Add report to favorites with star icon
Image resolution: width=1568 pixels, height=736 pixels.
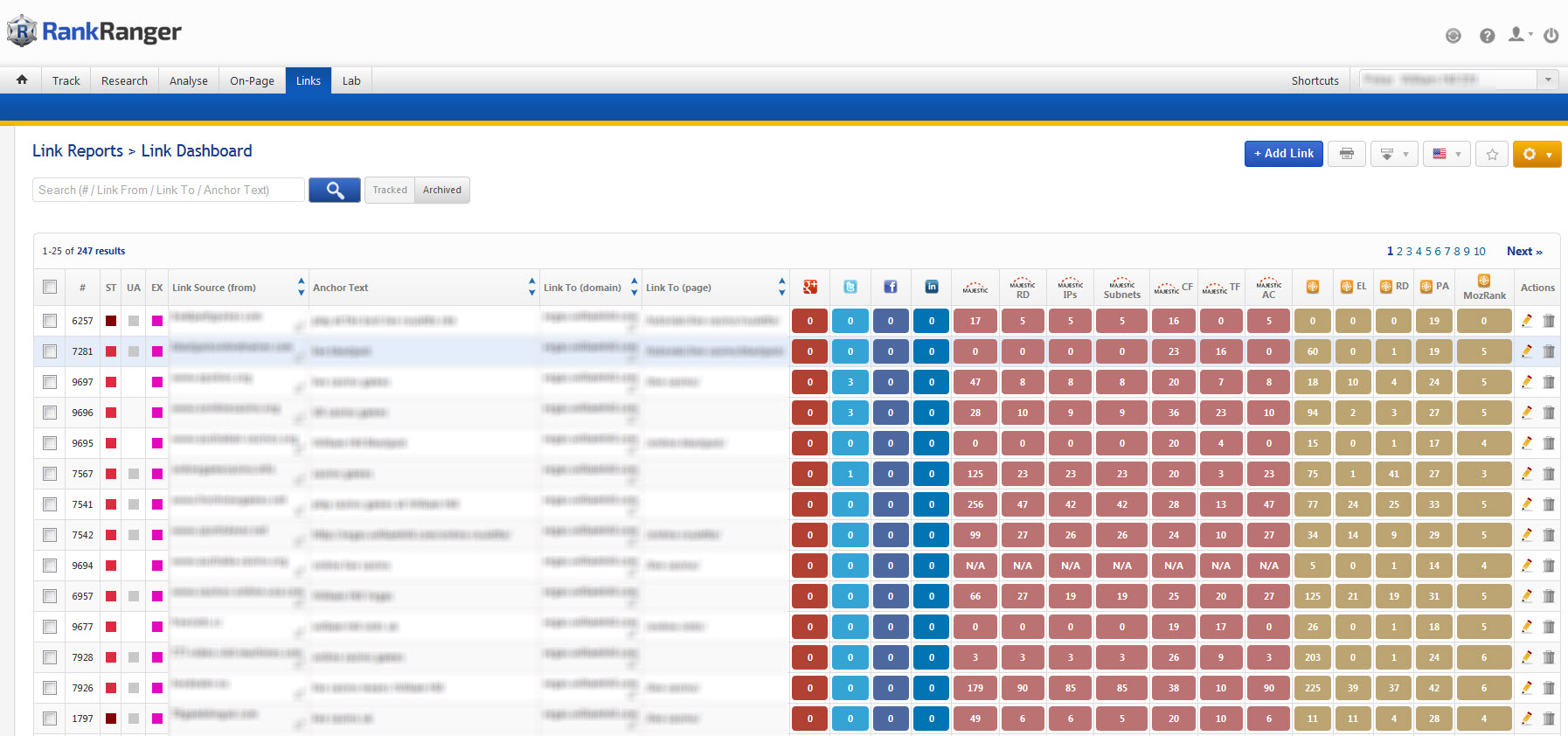click(1492, 154)
